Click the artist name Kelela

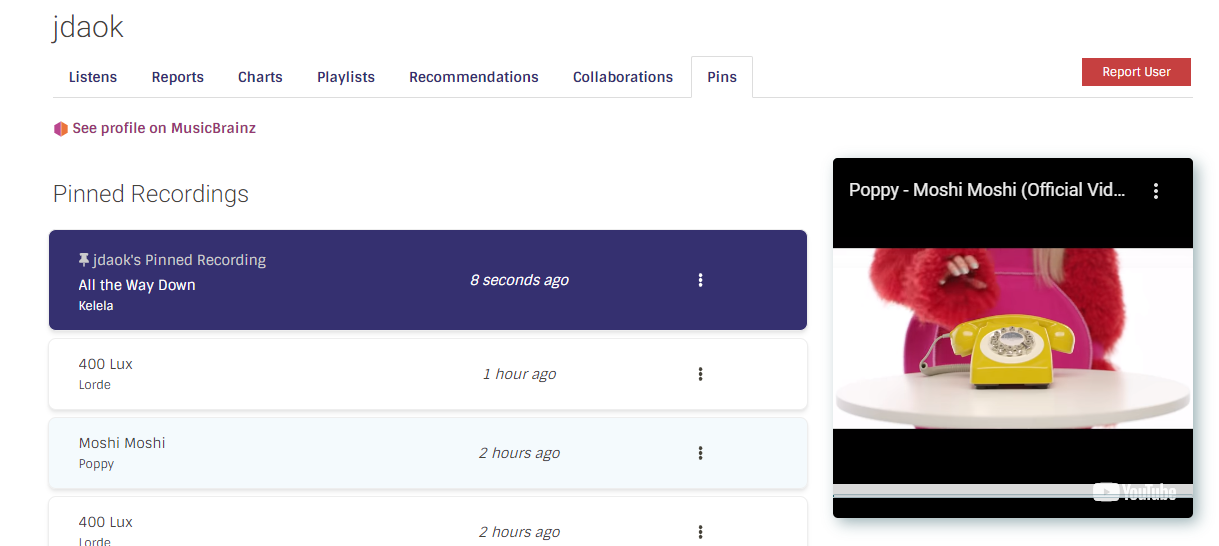96,306
